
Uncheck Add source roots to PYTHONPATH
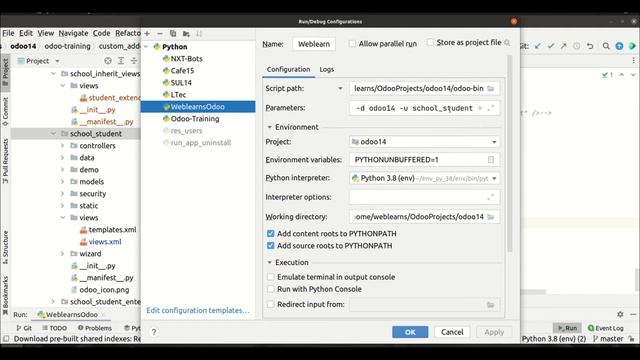click(271, 246)
